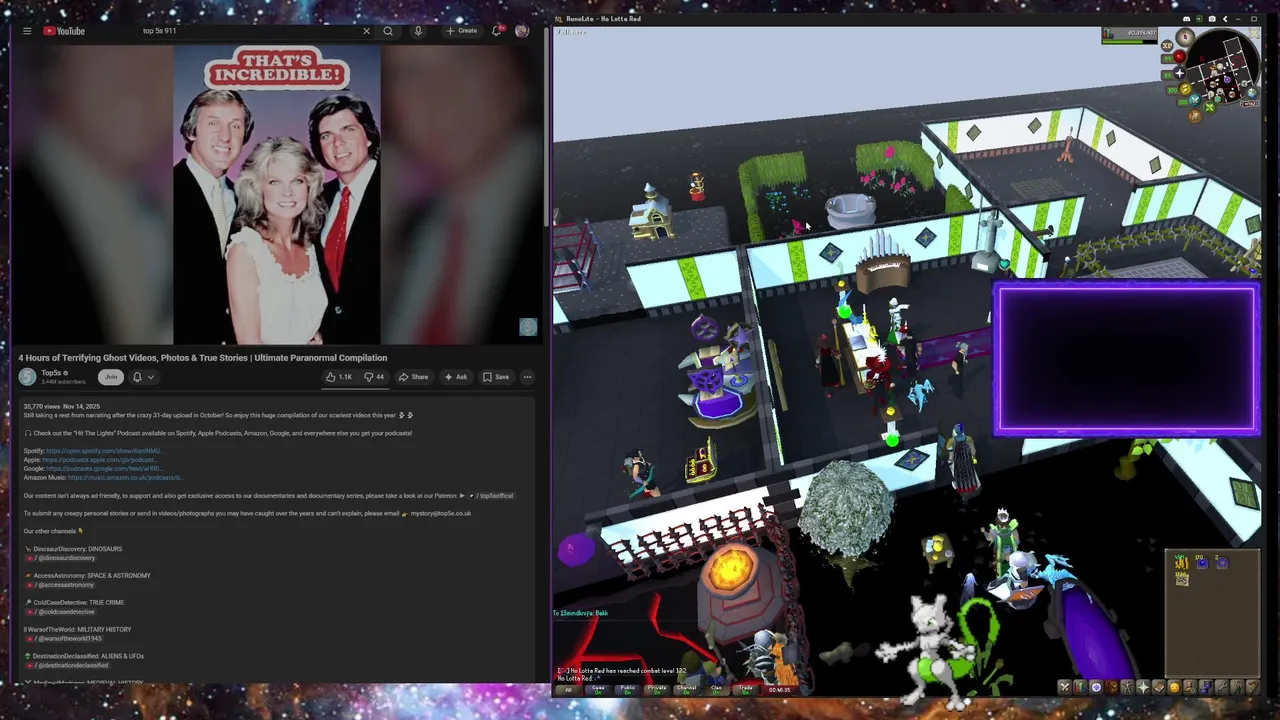Like the video with 1.1K likes
This screenshot has height=720, width=1280.
(x=339, y=377)
